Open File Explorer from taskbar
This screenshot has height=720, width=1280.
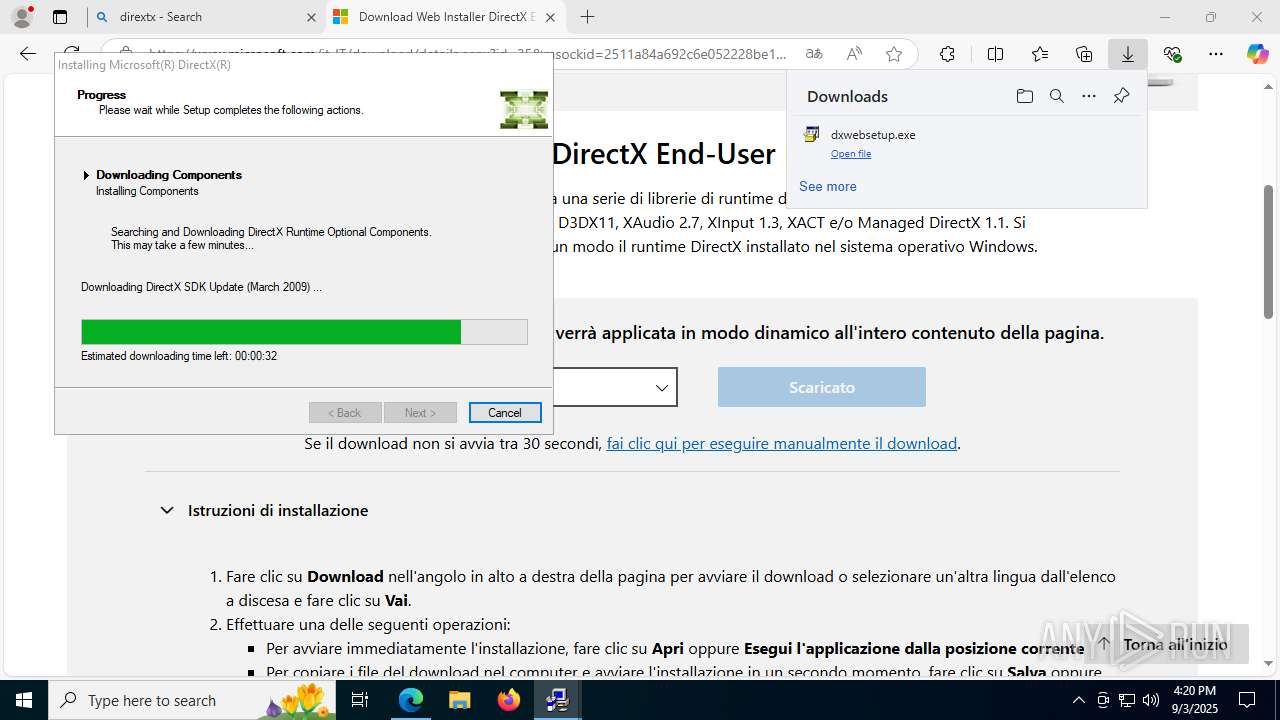point(459,700)
